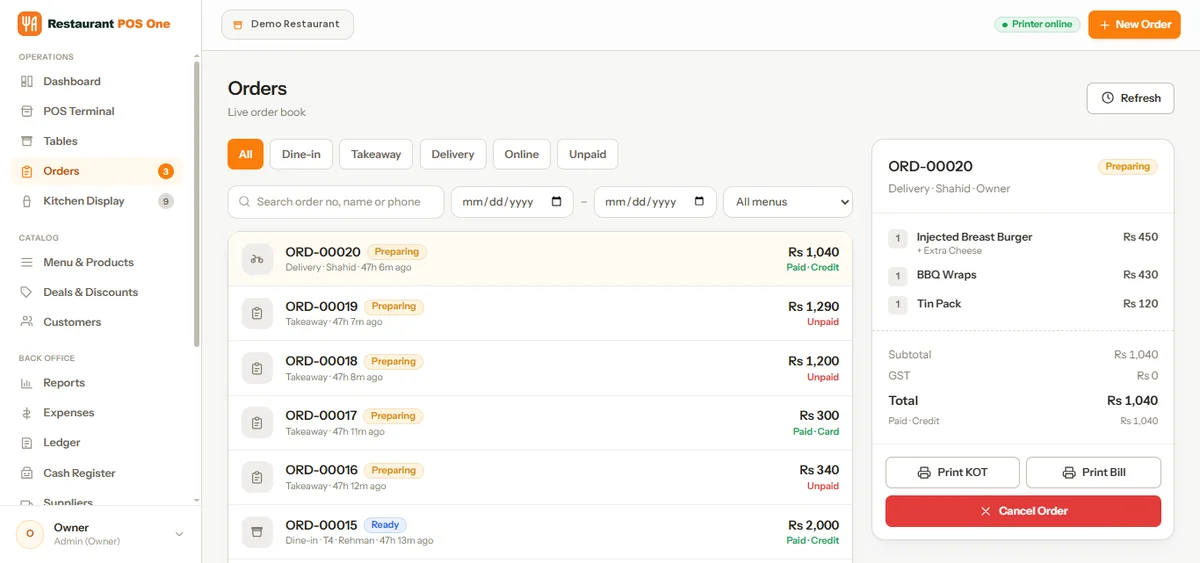The height and width of the screenshot is (563, 1200).
Task: Click the Tables icon in sidebar
Action: (27, 141)
